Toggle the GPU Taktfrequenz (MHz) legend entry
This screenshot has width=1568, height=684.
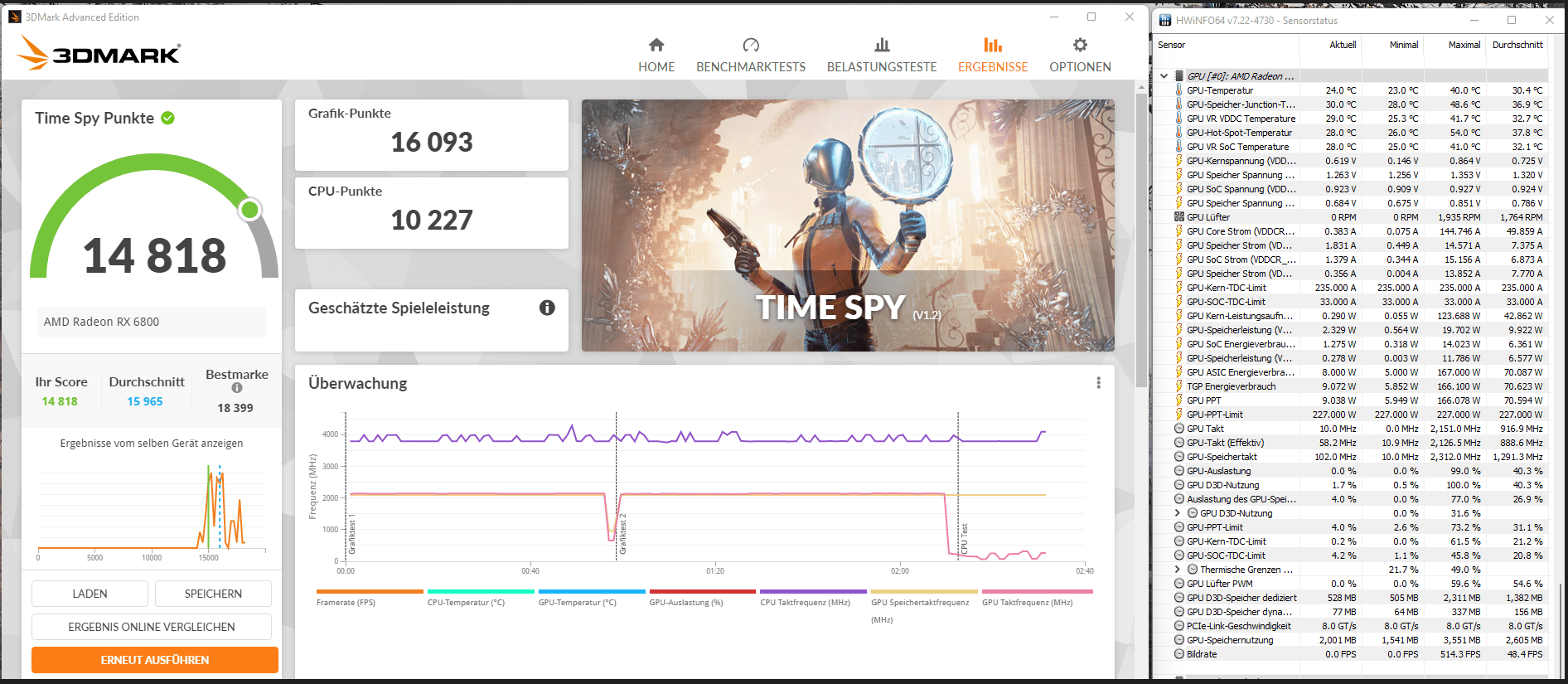1036,598
